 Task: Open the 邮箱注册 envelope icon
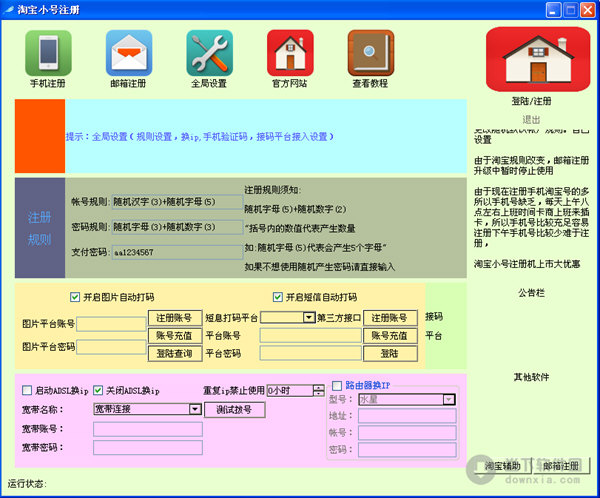coord(129,53)
